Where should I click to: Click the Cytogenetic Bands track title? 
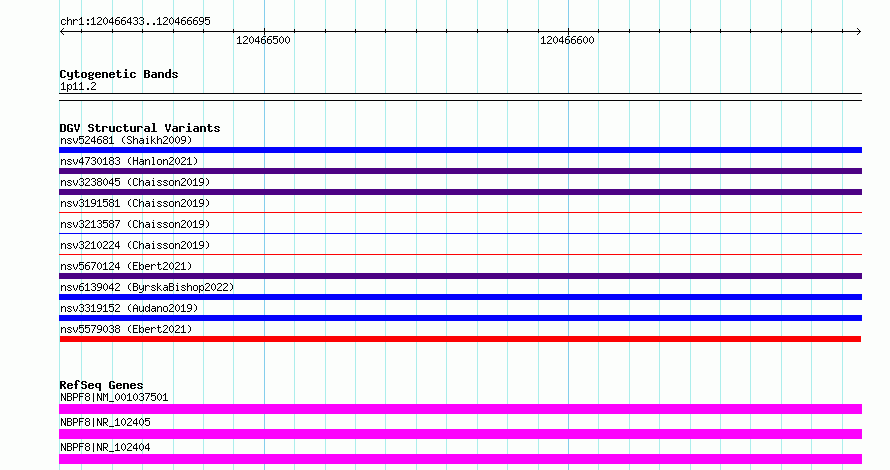[119, 74]
